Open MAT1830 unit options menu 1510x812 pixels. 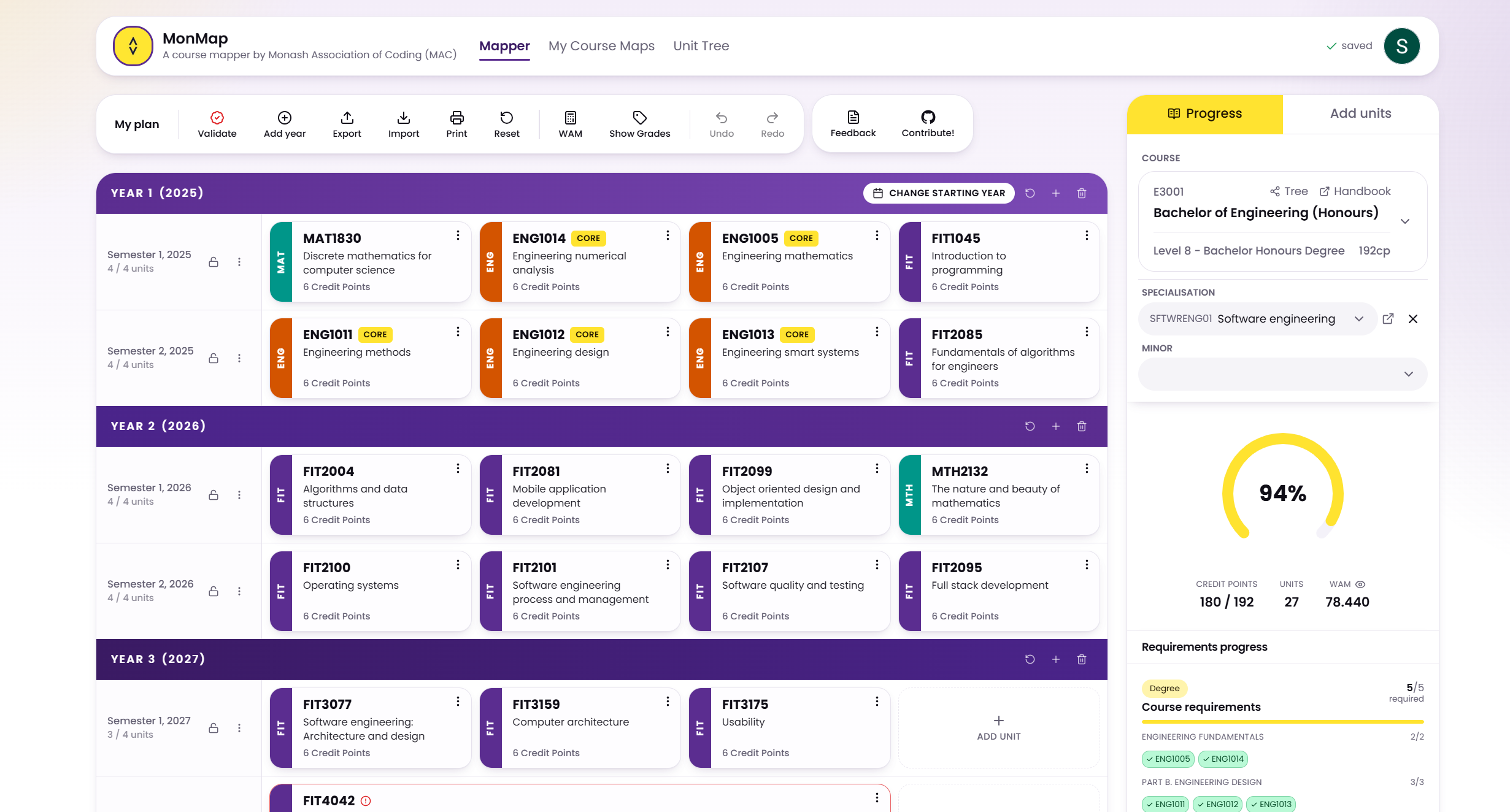tap(458, 236)
